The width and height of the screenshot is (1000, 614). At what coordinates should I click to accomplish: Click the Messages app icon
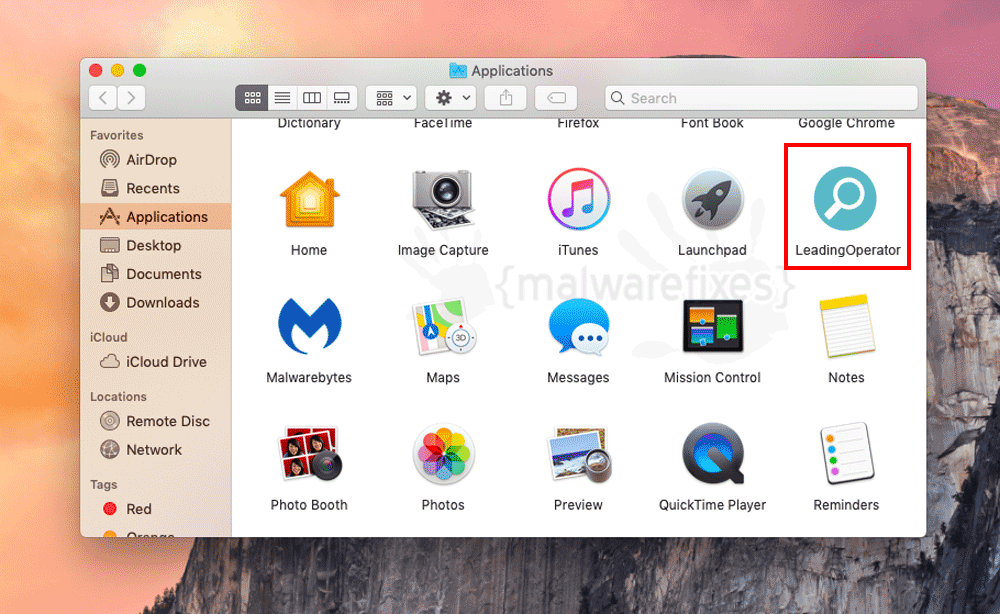click(578, 326)
